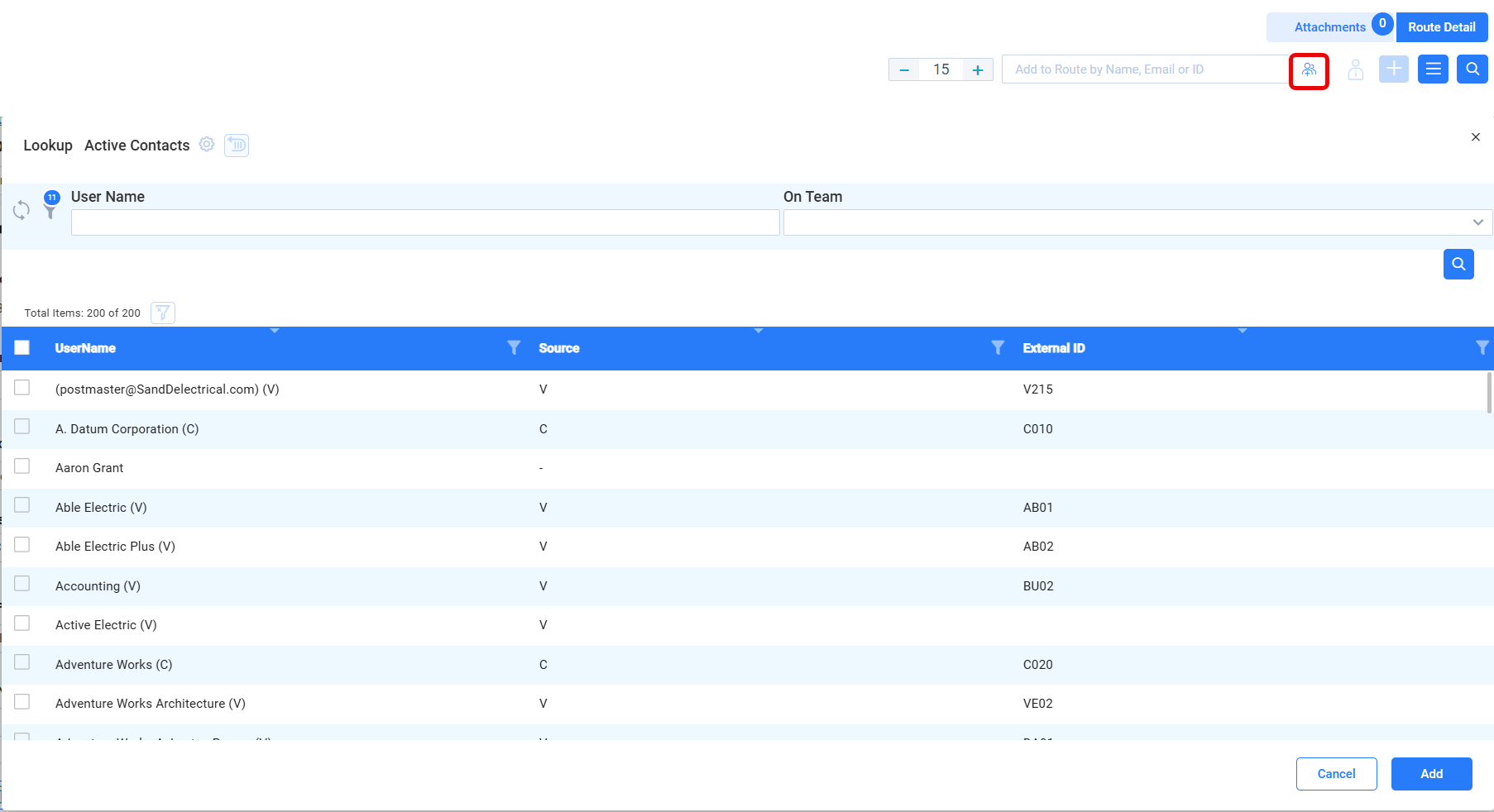Select the Adventure Works (C) checkbox
This screenshot has width=1494, height=812.
click(22, 662)
